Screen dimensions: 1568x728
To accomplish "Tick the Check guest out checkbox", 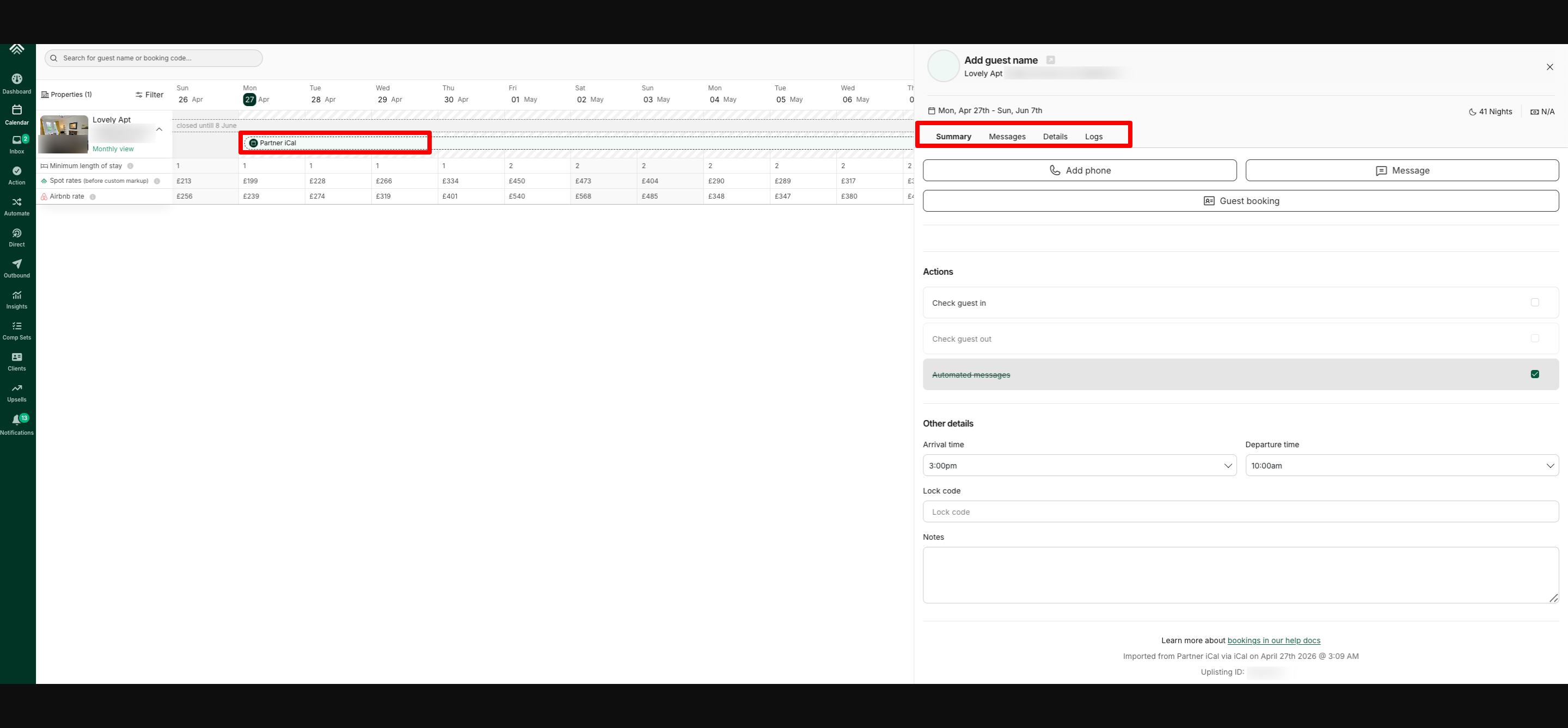I will click(x=1535, y=338).
